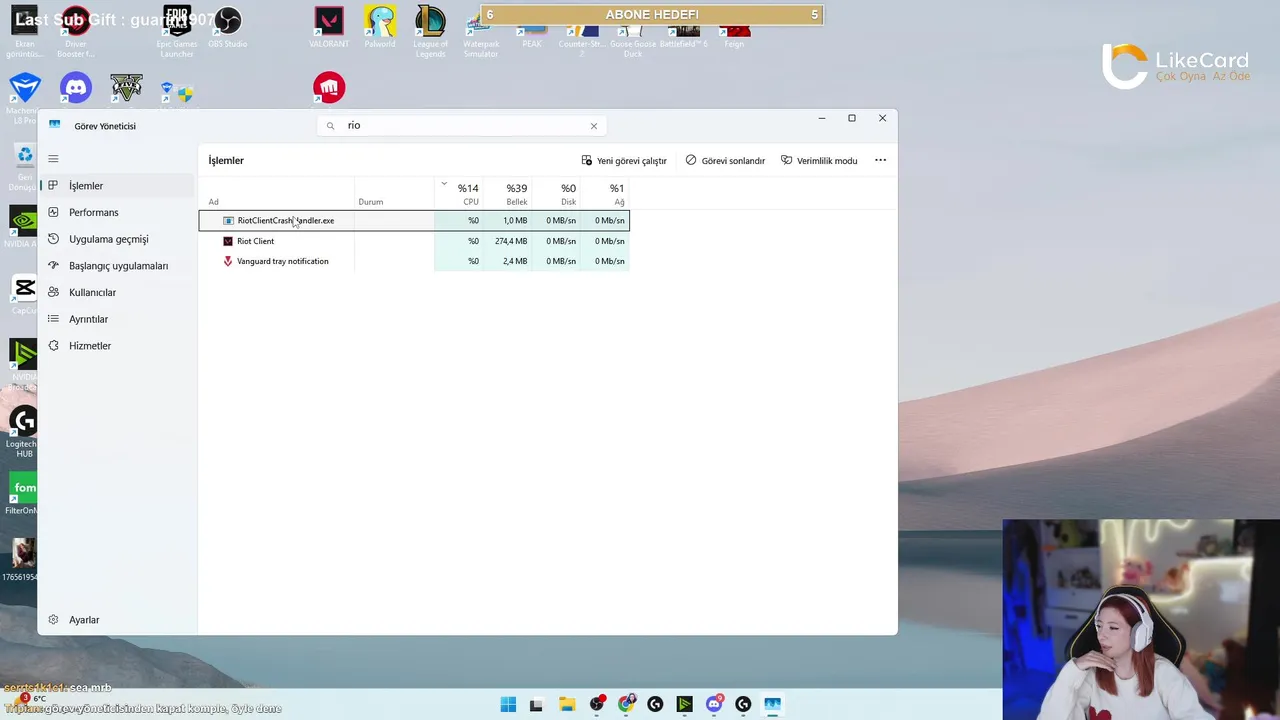Sort processes by the Ad column
This screenshot has width=1280, height=720.
coord(277,194)
